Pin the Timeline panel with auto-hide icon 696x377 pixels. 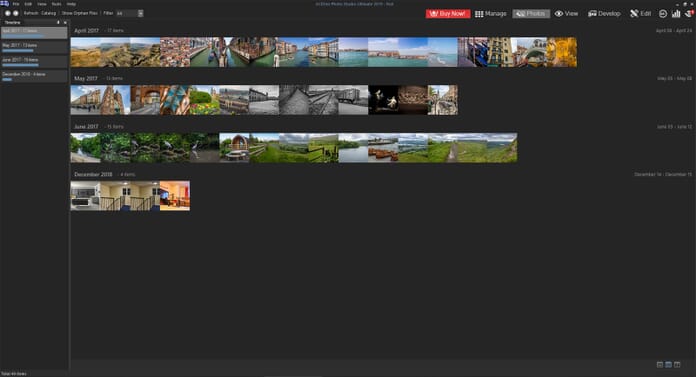[58, 22]
